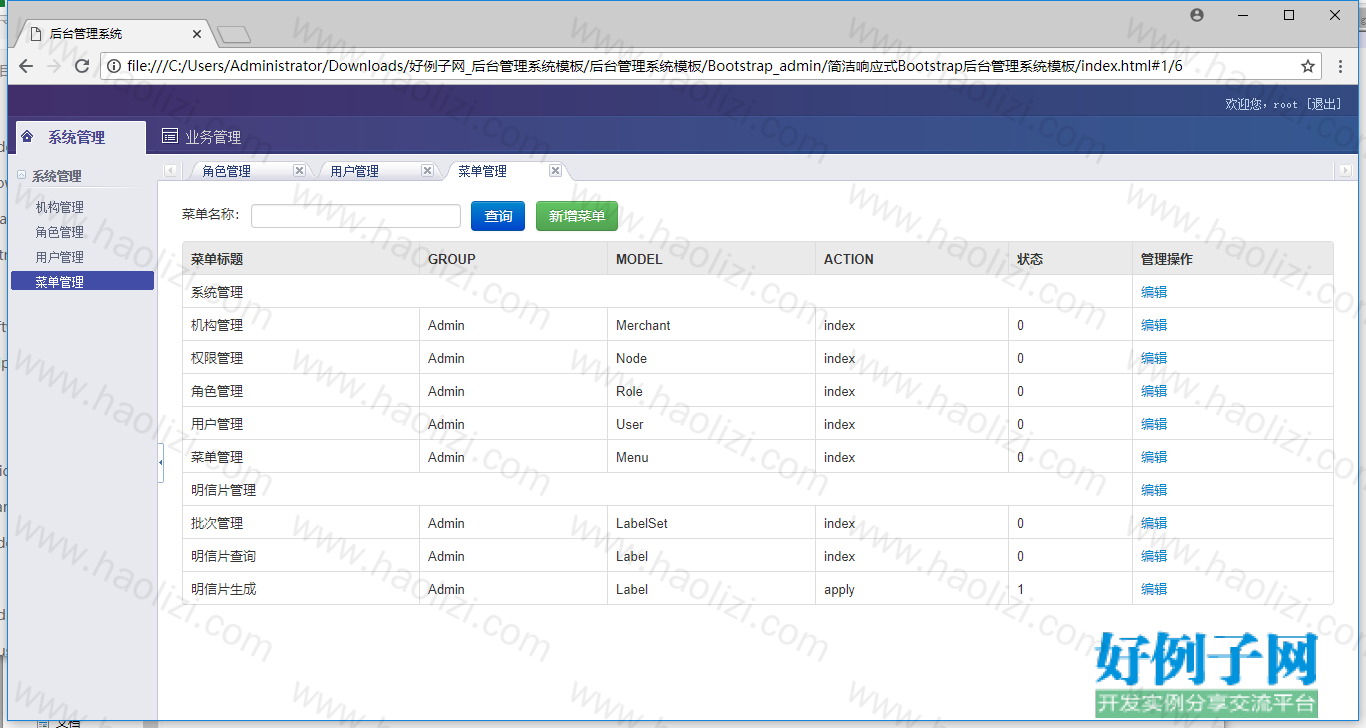Switch to the 用户管理 tab
This screenshot has height=728, width=1366.
click(355, 171)
